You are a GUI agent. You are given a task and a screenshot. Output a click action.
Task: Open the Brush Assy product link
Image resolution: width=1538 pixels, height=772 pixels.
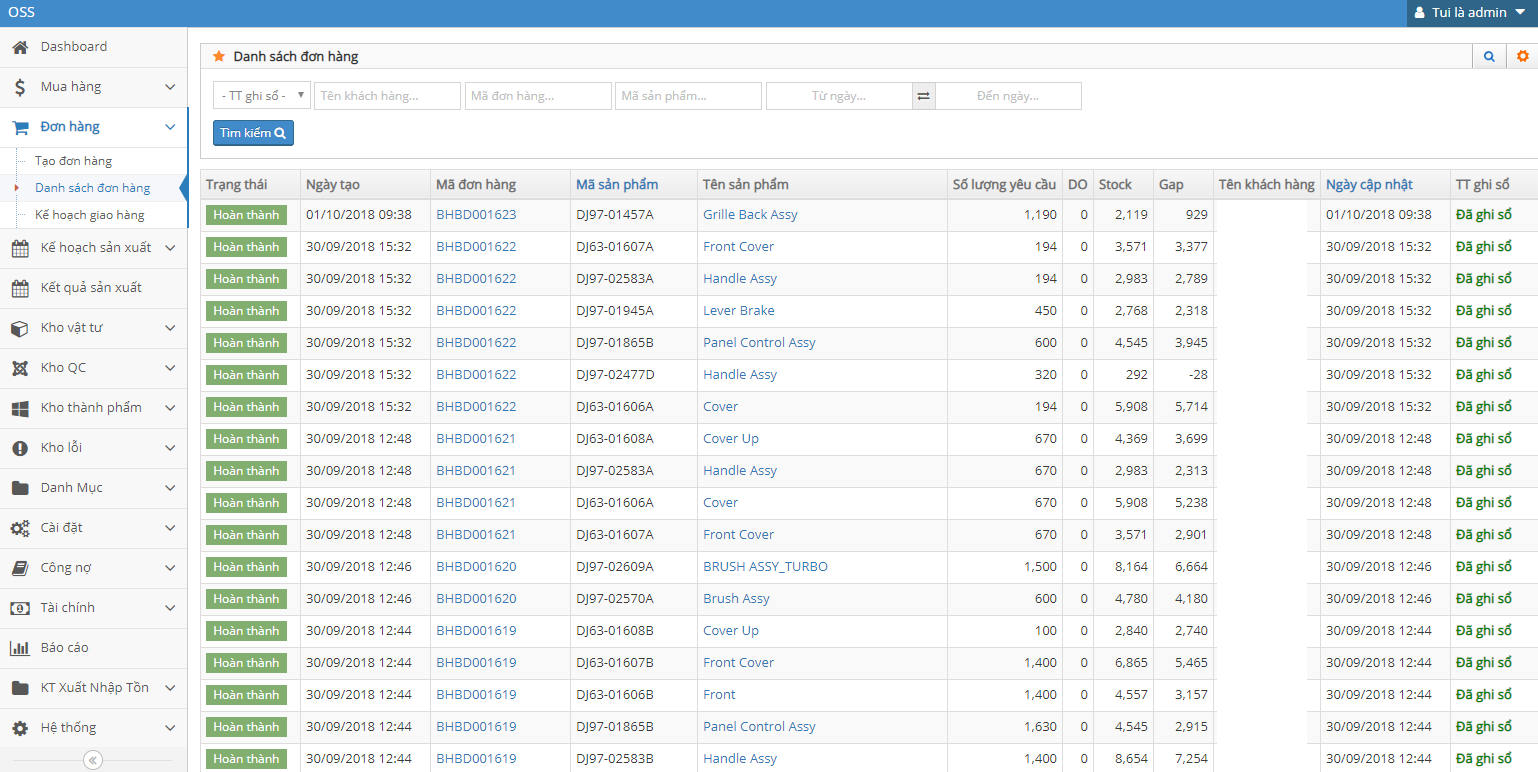click(x=736, y=599)
